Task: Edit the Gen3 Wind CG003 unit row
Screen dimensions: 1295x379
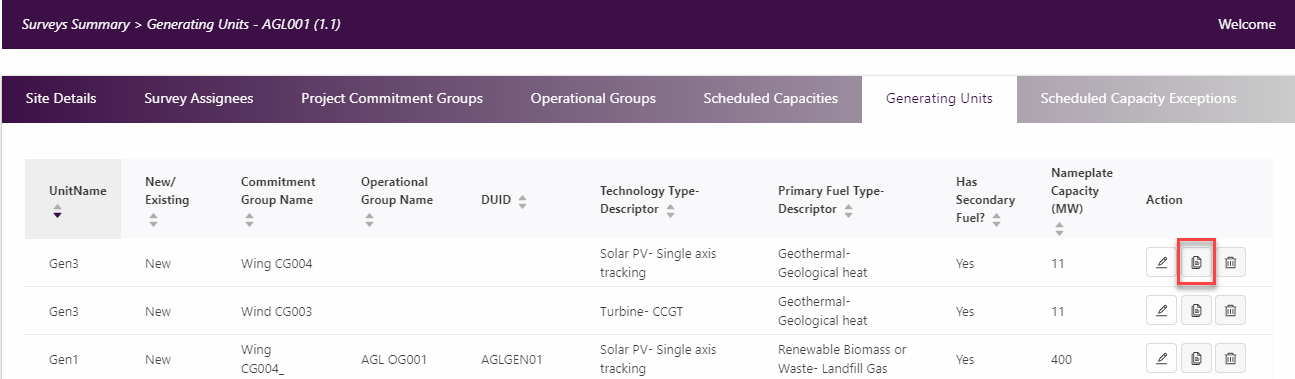Action: click(1162, 311)
